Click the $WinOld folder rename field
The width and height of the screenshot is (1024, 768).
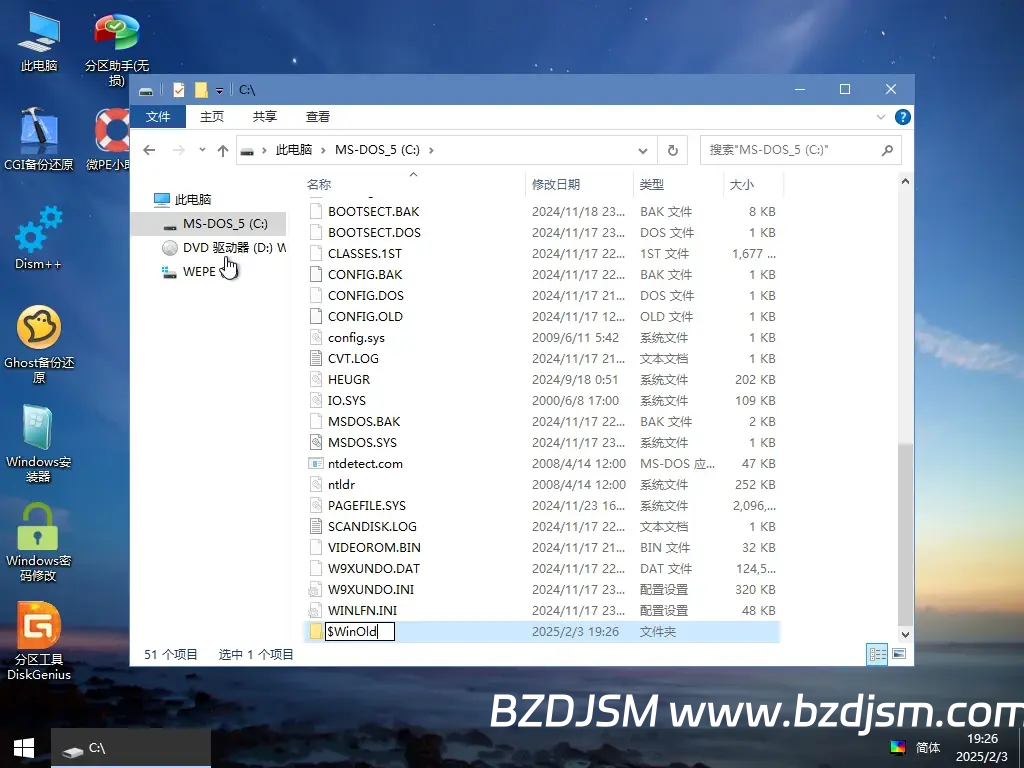click(x=360, y=632)
